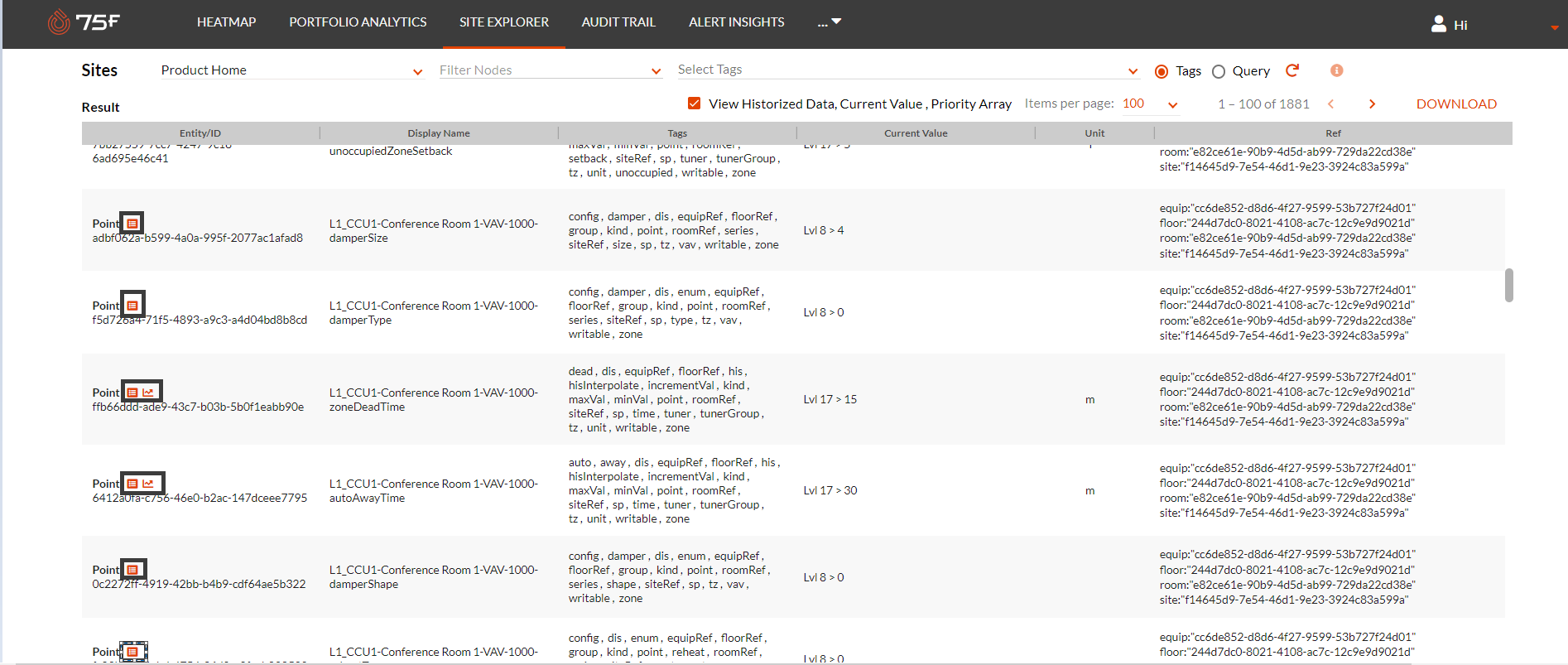The width and height of the screenshot is (1568, 665).
Task: Click unit 'm' in zoneDeadTime row
Action: click(x=1090, y=400)
